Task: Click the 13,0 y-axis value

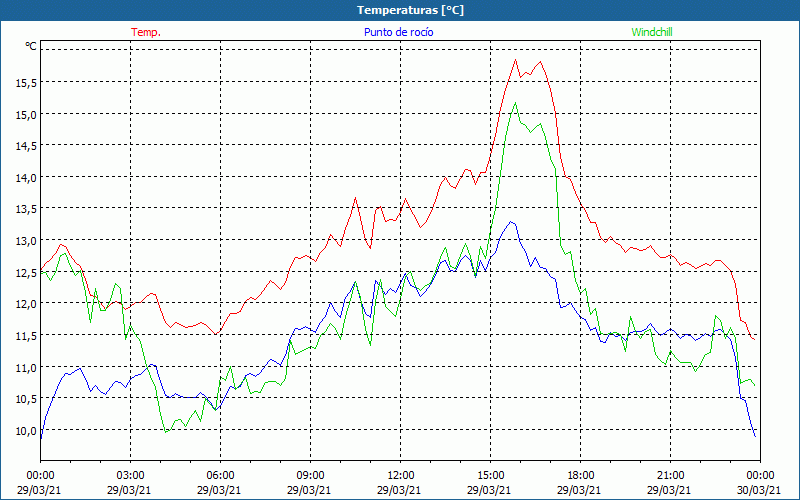Action: pos(26,241)
